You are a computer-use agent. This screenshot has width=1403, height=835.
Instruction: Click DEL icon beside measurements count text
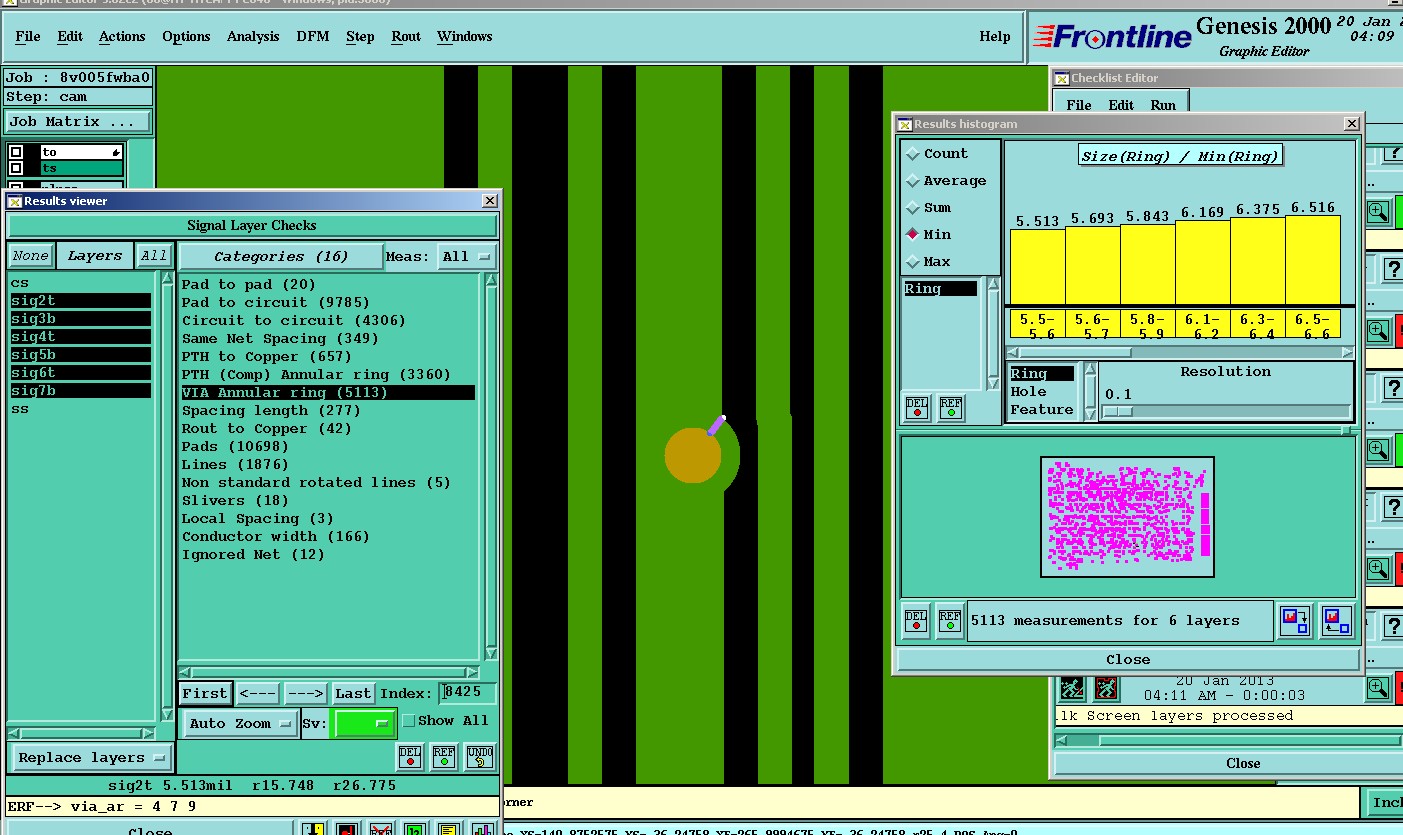(915, 621)
